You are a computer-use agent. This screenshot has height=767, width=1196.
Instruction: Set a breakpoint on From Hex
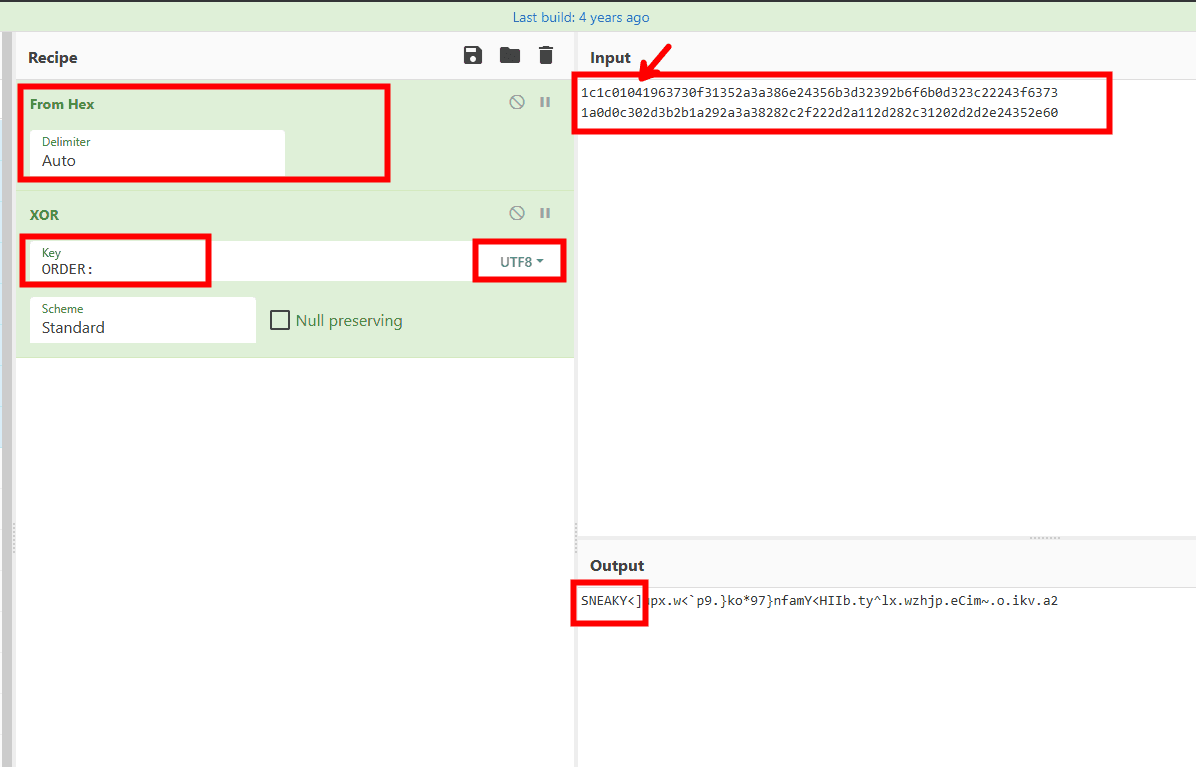[545, 102]
